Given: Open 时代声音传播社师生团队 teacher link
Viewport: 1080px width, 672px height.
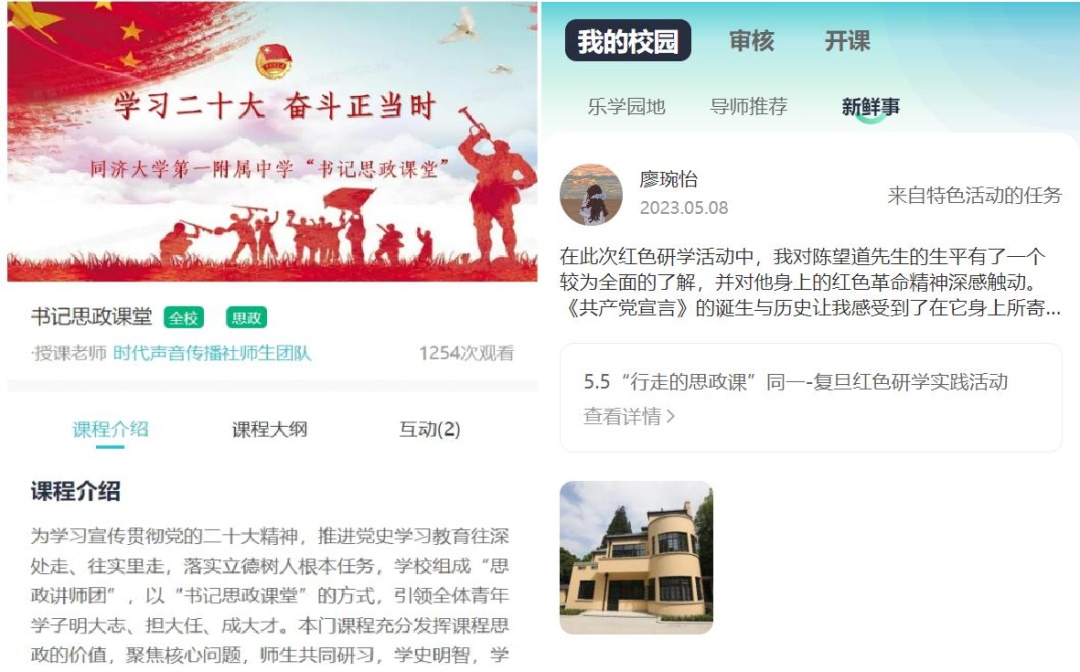Looking at the screenshot, I should [212, 353].
